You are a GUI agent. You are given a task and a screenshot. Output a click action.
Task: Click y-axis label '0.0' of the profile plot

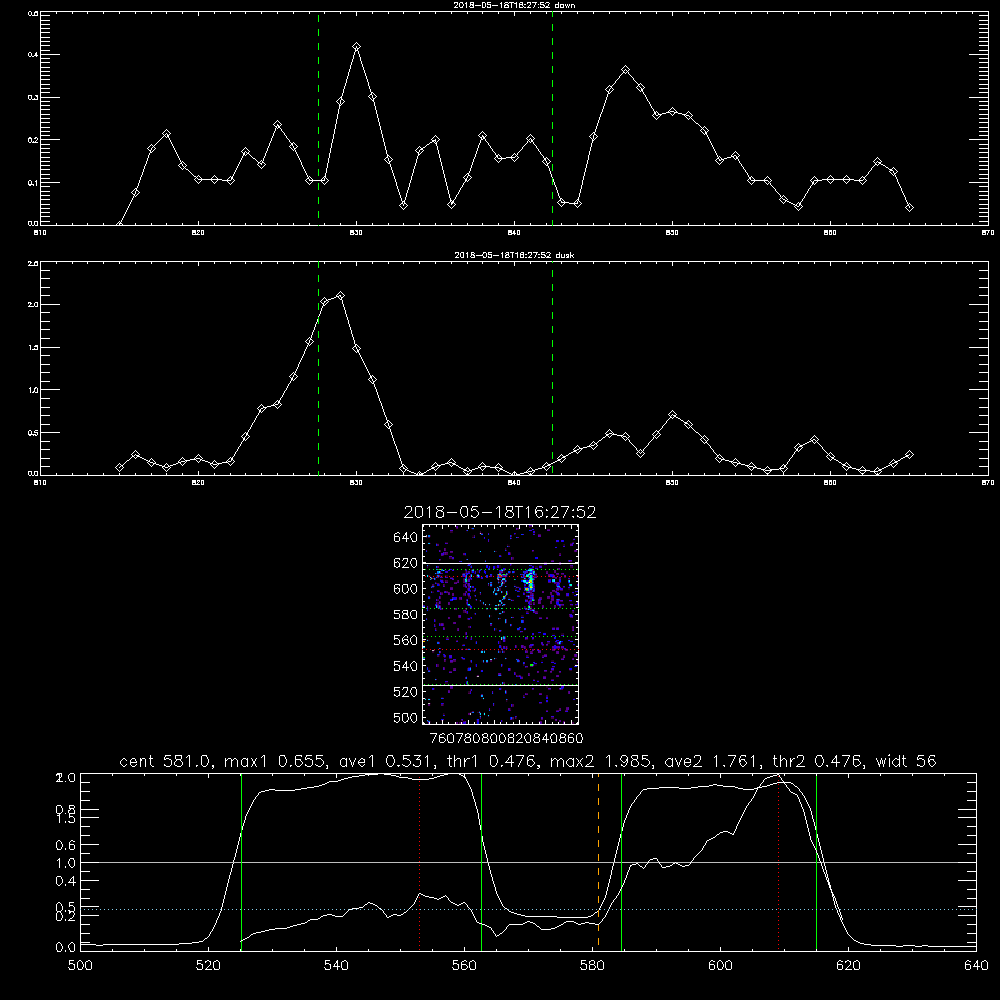(66, 948)
